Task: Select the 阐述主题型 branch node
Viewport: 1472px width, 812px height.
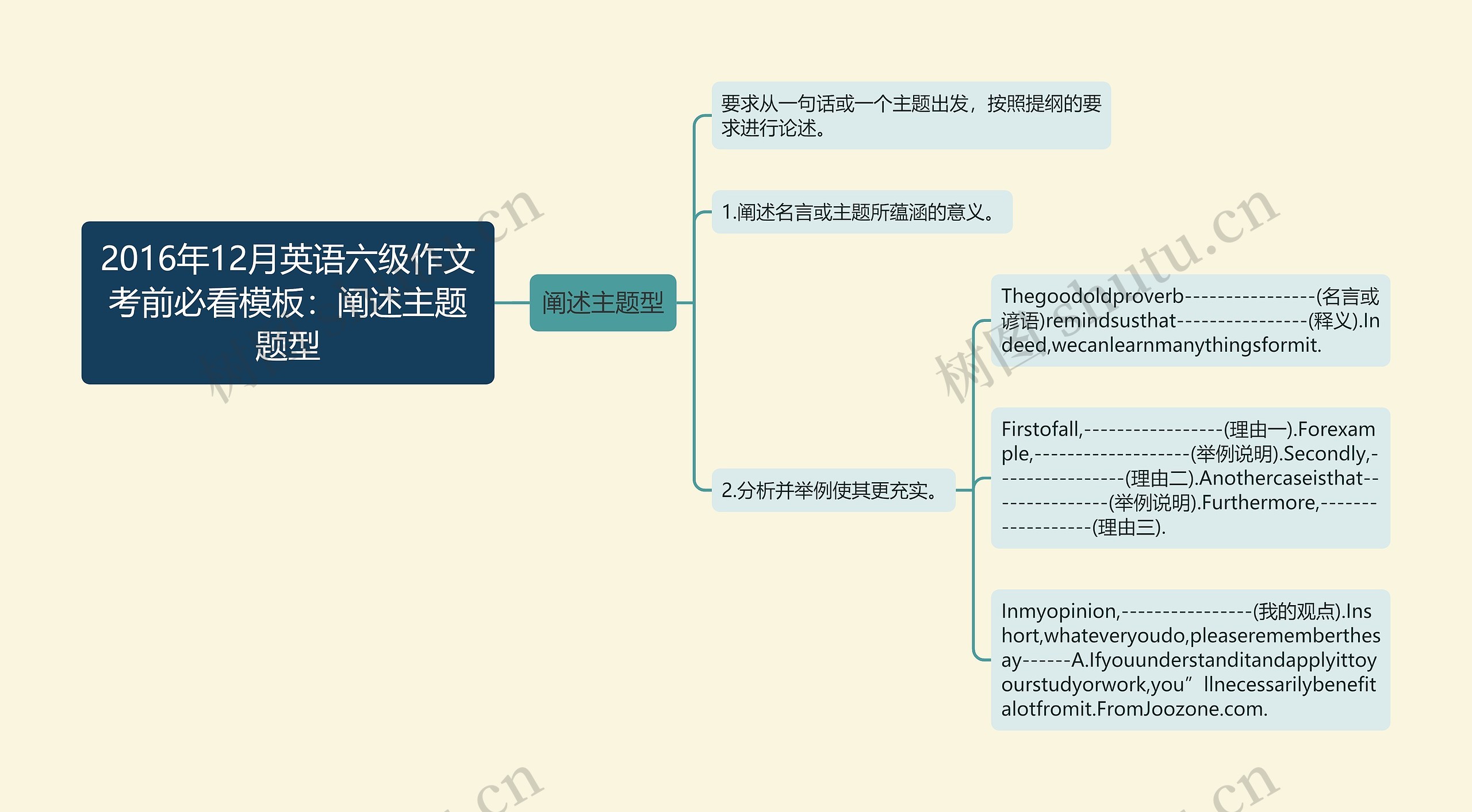Action: (603, 302)
